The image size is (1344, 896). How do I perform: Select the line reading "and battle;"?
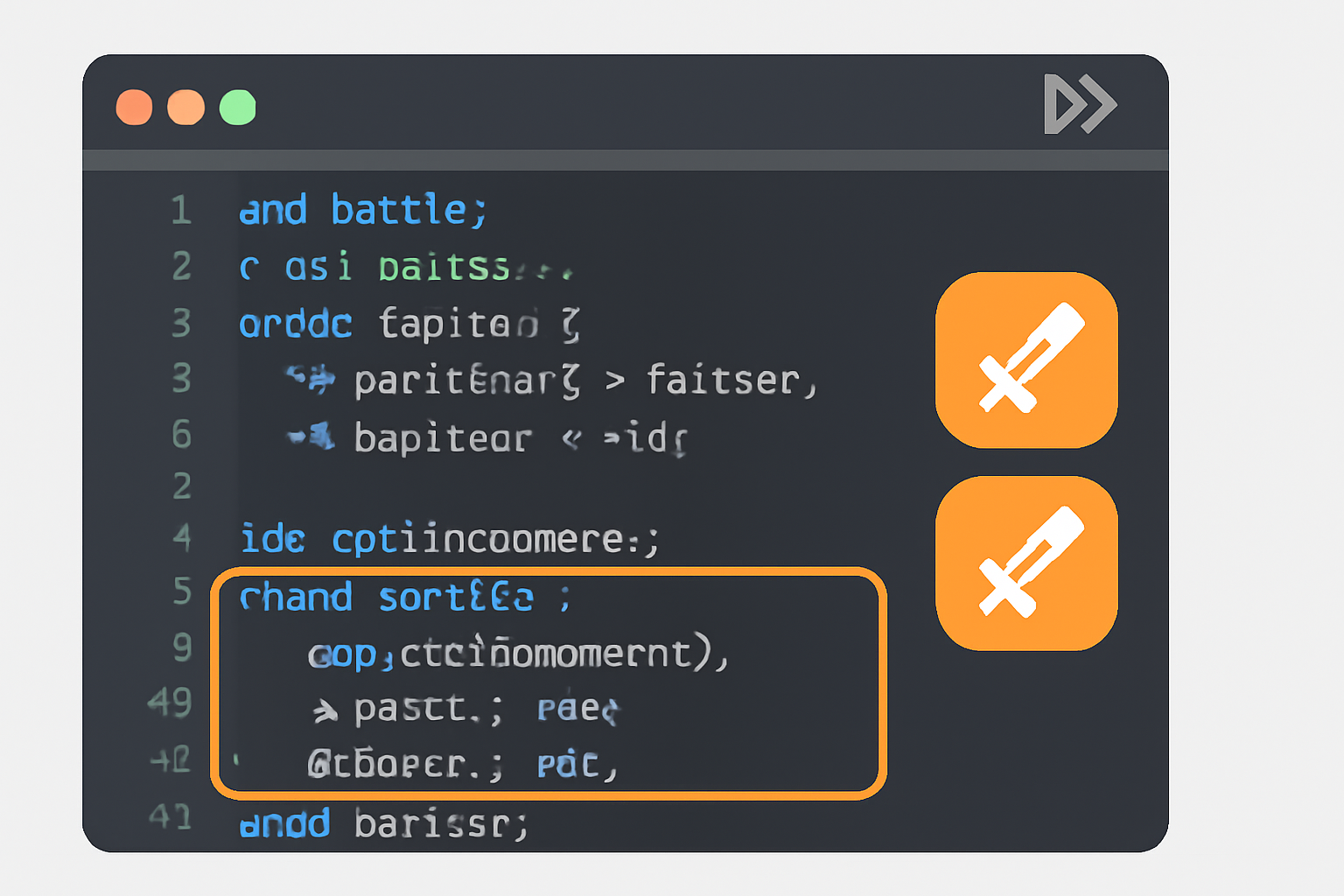click(361, 209)
